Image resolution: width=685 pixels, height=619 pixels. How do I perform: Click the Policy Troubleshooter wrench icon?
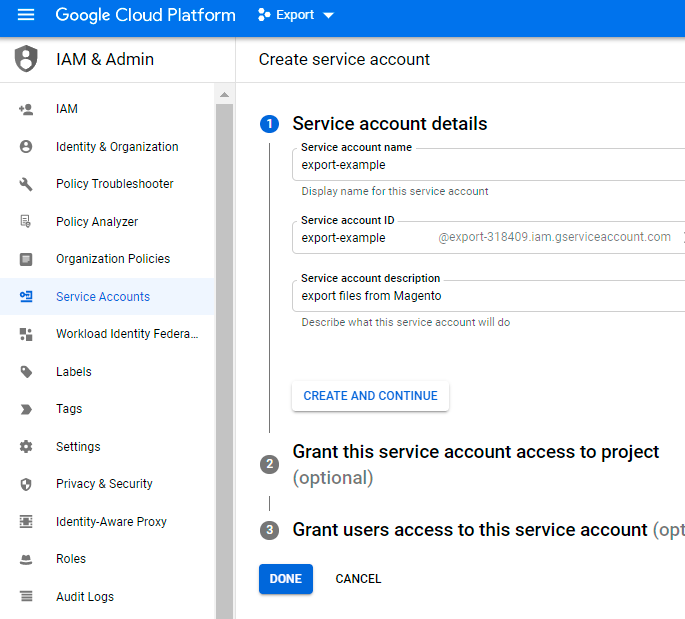pyautogui.click(x=26, y=184)
